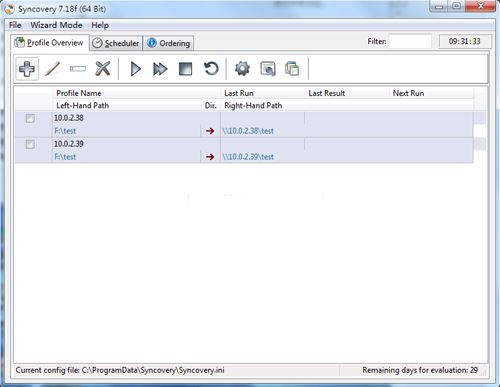The width and height of the screenshot is (500, 387).
Task: Open the Wizard Mode menu
Action: pyautogui.click(x=56, y=25)
